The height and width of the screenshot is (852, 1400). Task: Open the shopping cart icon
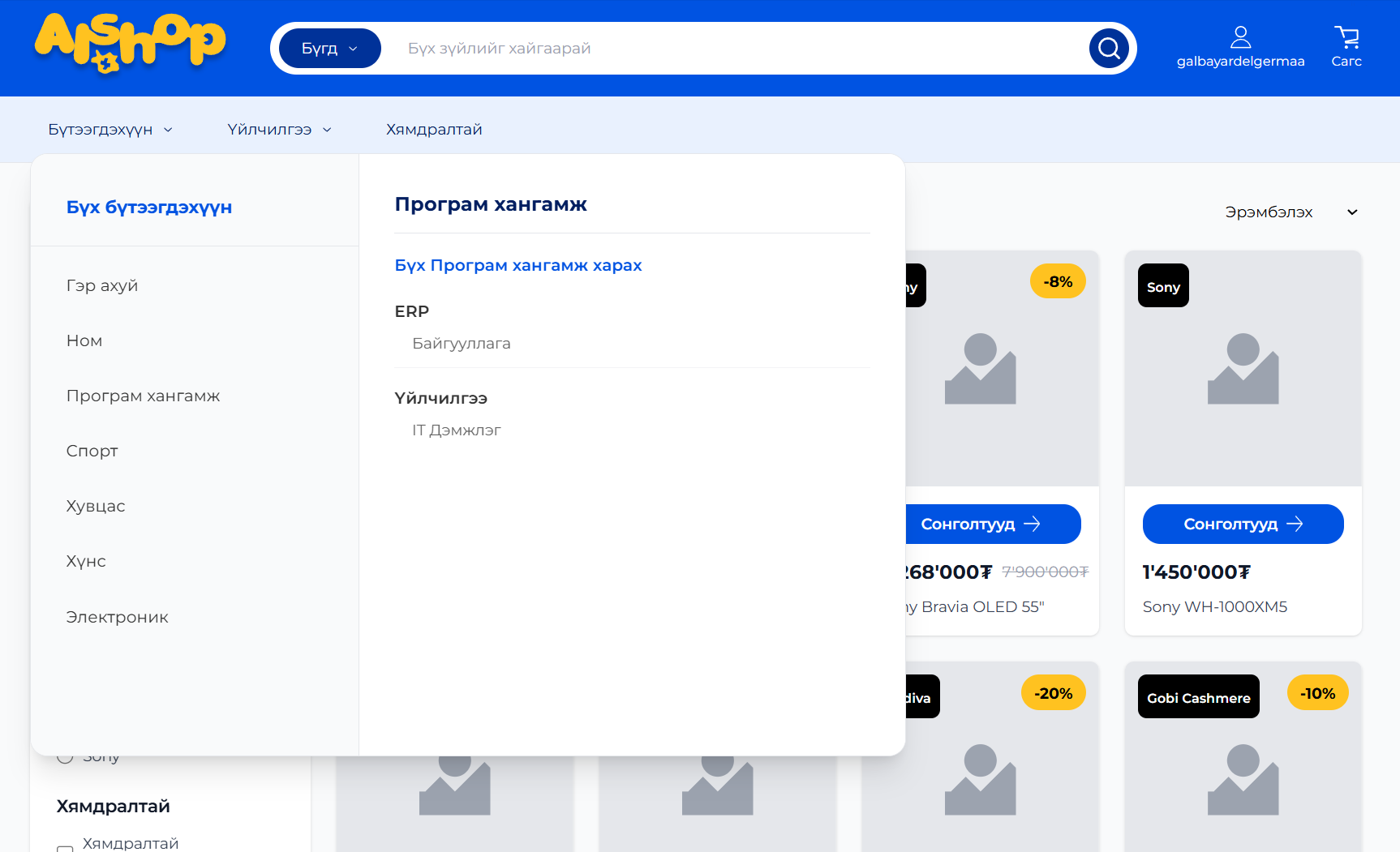[1346, 47]
